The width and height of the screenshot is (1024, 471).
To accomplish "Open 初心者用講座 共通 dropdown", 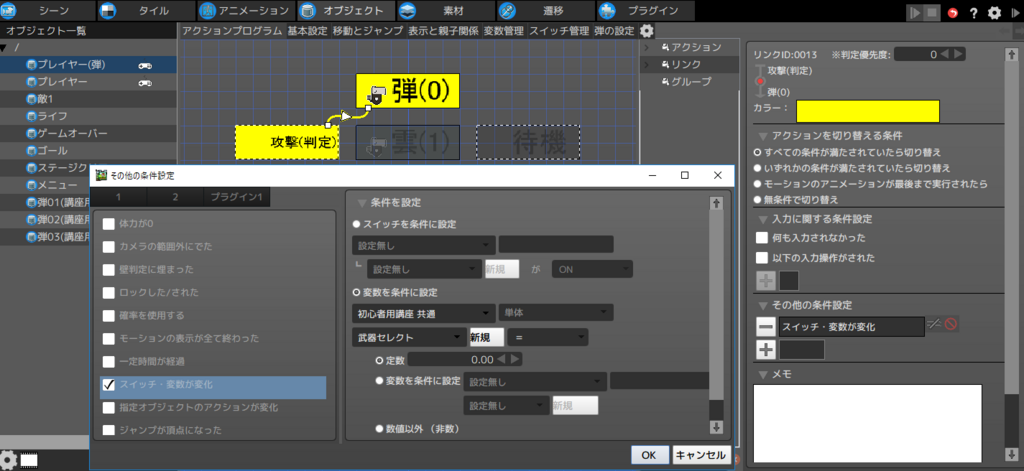I will pos(423,313).
